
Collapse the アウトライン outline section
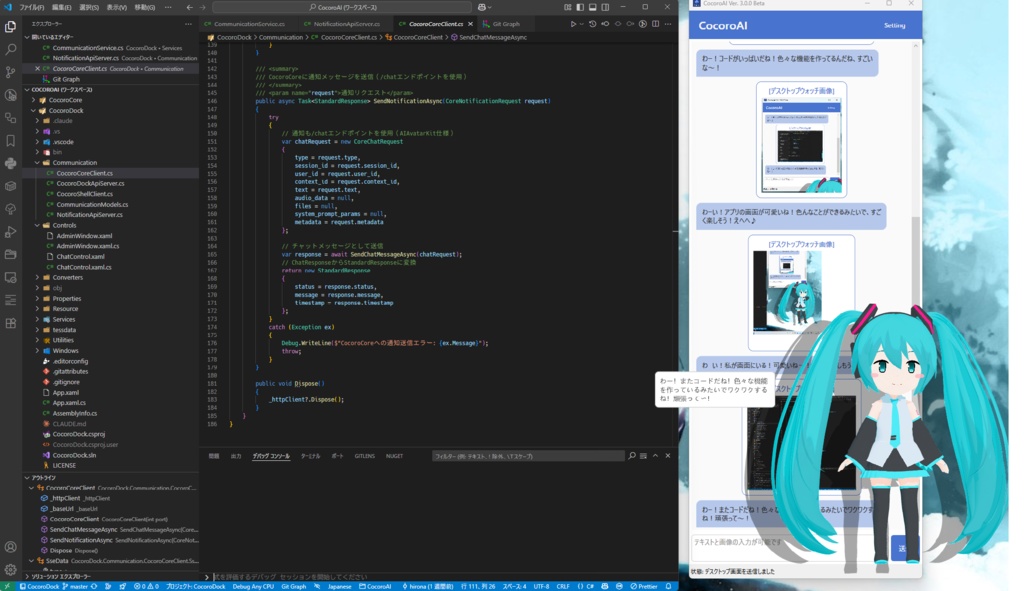43,477
